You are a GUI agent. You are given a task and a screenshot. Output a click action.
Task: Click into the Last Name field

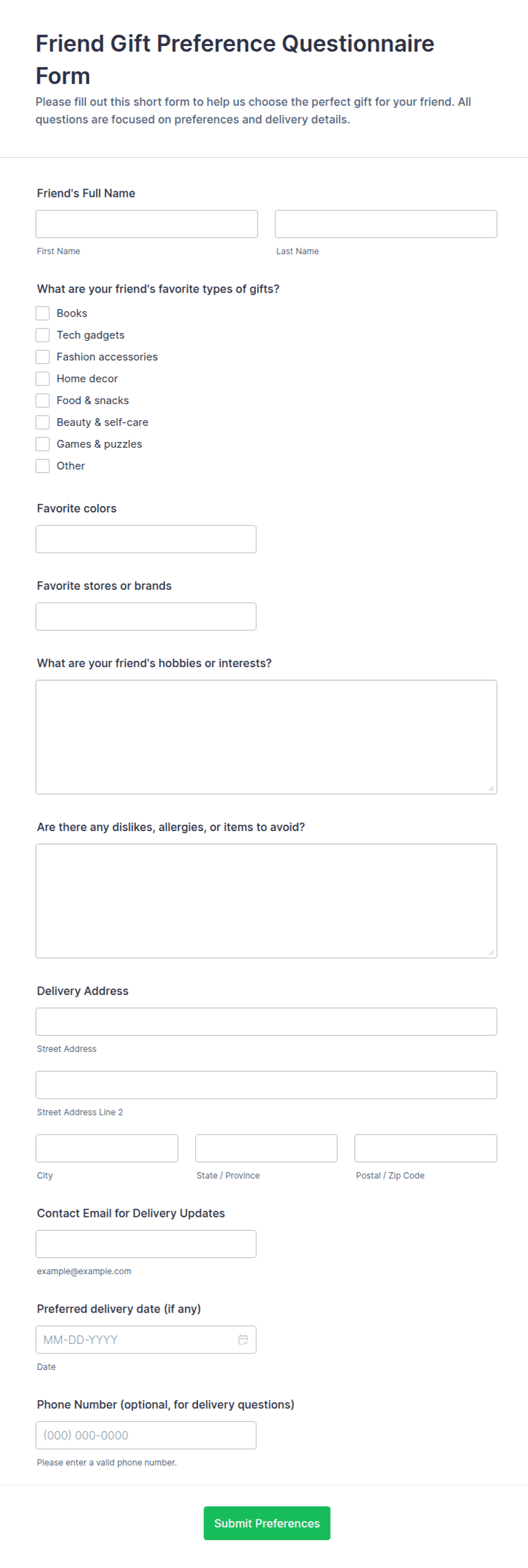point(385,224)
